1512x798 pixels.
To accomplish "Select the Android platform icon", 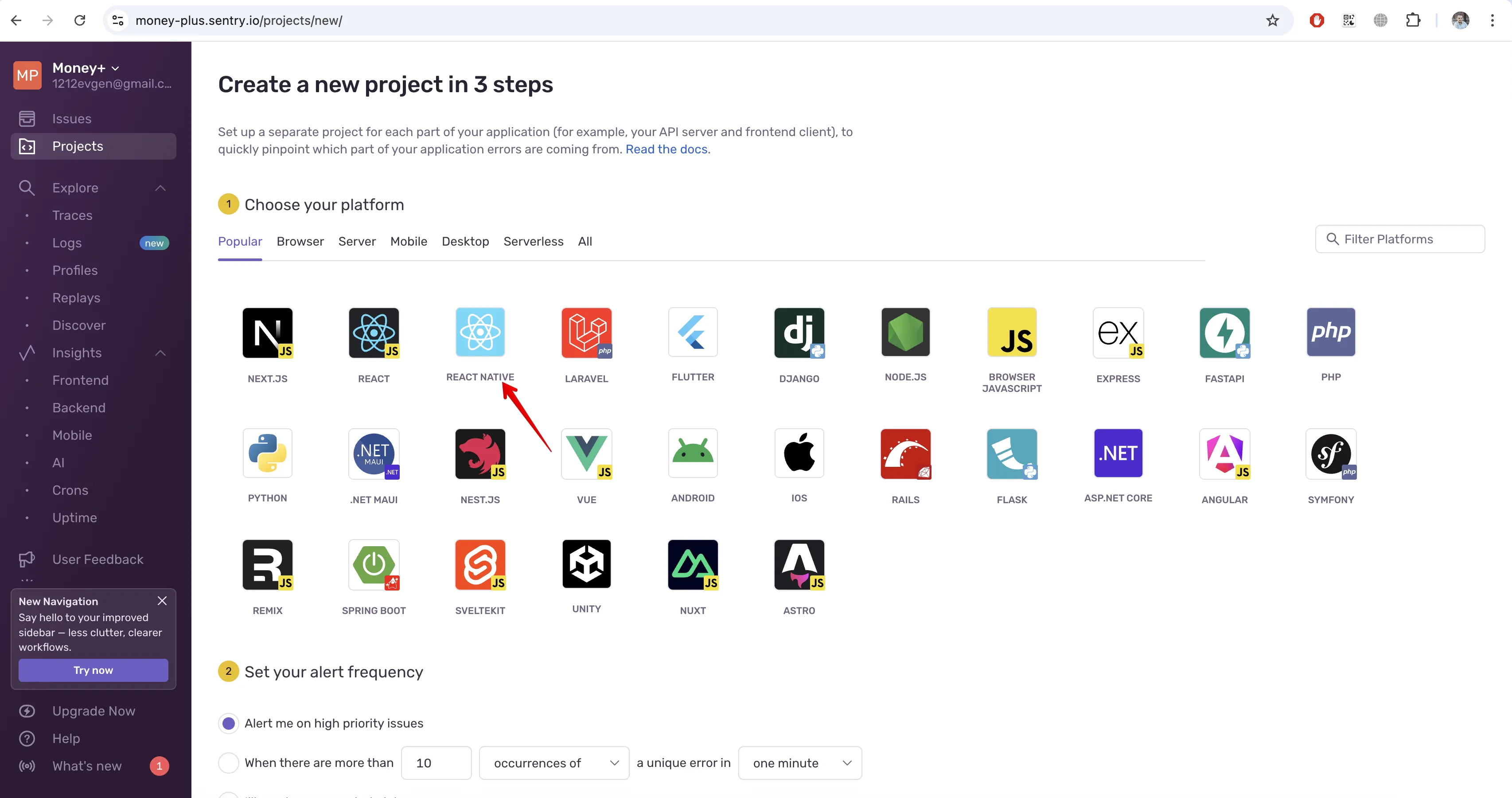I will [x=693, y=454].
